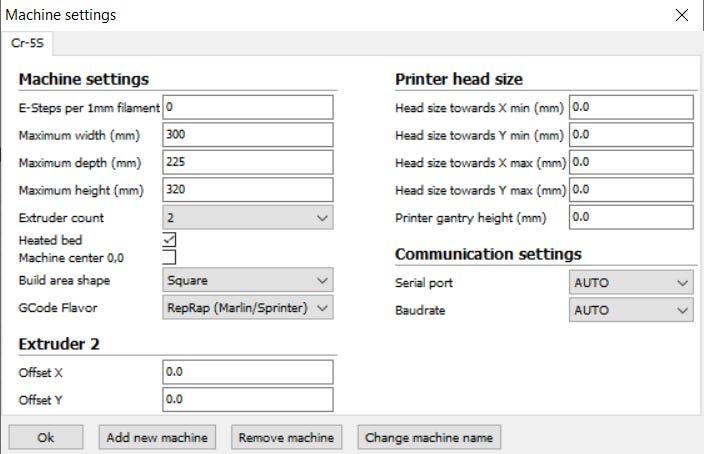Image resolution: width=704 pixels, height=454 pixels.
Task: Close the Machine settings dialog
Action: tap(682, 15)
